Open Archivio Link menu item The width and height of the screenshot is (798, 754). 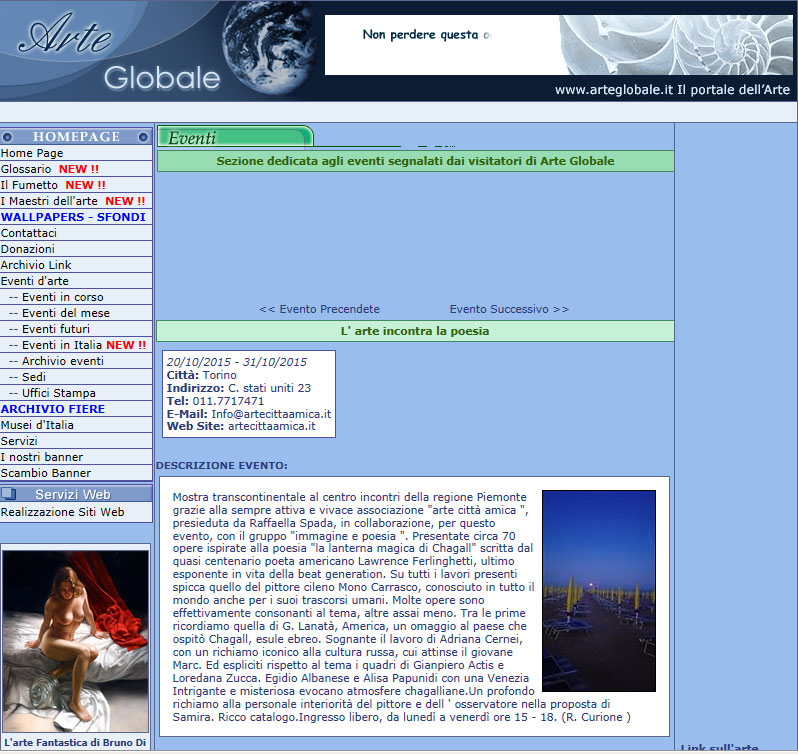(36, 265)
